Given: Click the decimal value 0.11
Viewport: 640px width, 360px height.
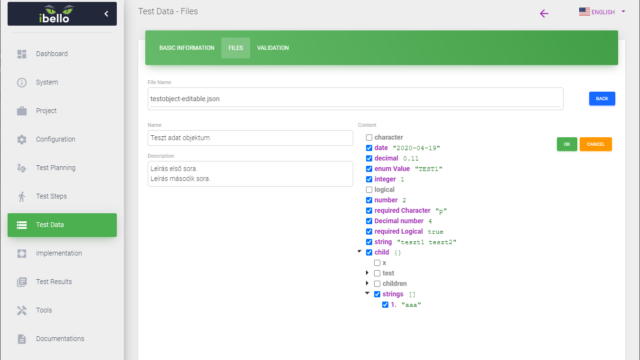Looking at the screenshot, I should click(411, 159).
